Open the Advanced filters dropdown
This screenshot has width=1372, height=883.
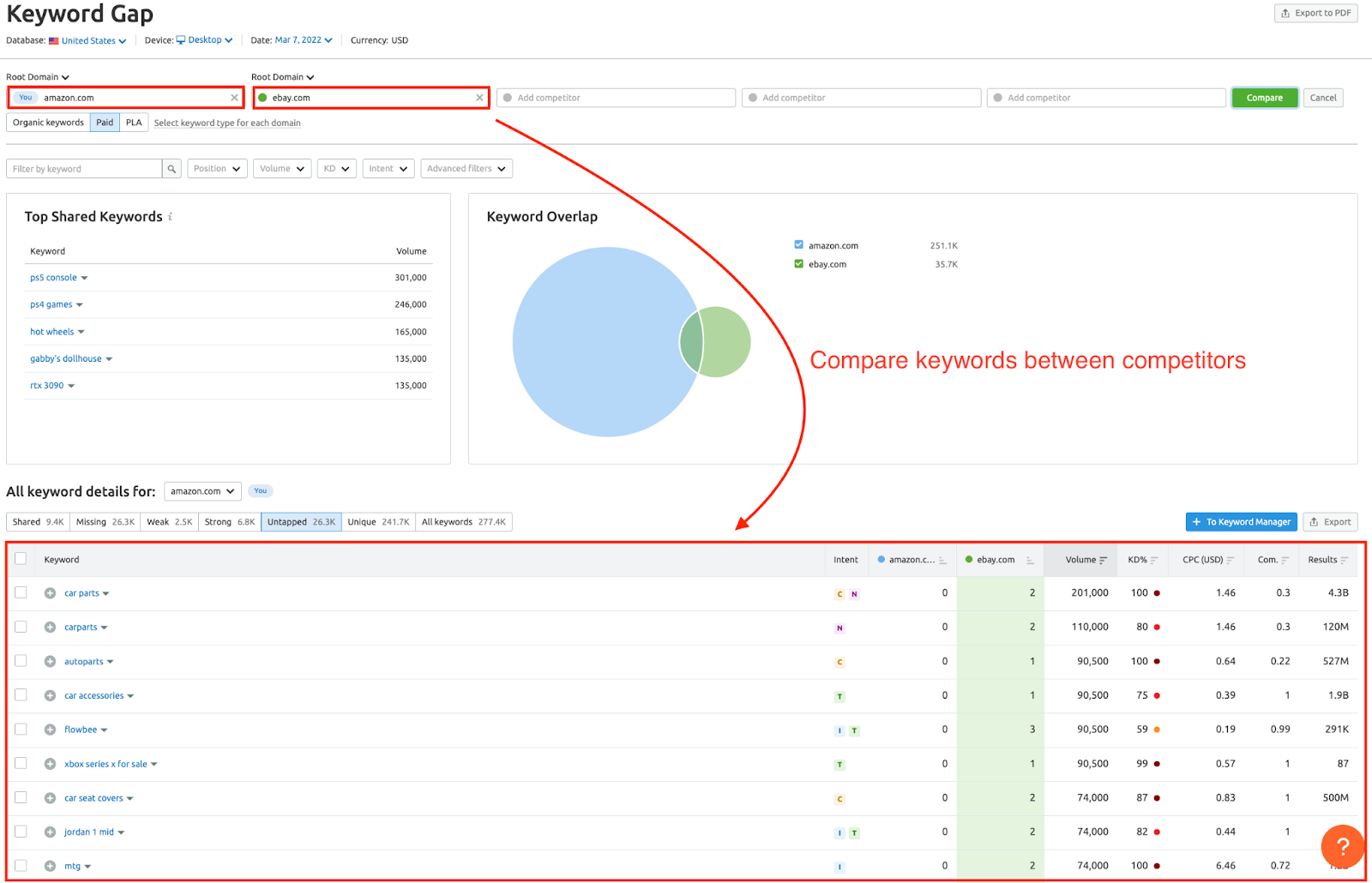[x=466, y=169]
